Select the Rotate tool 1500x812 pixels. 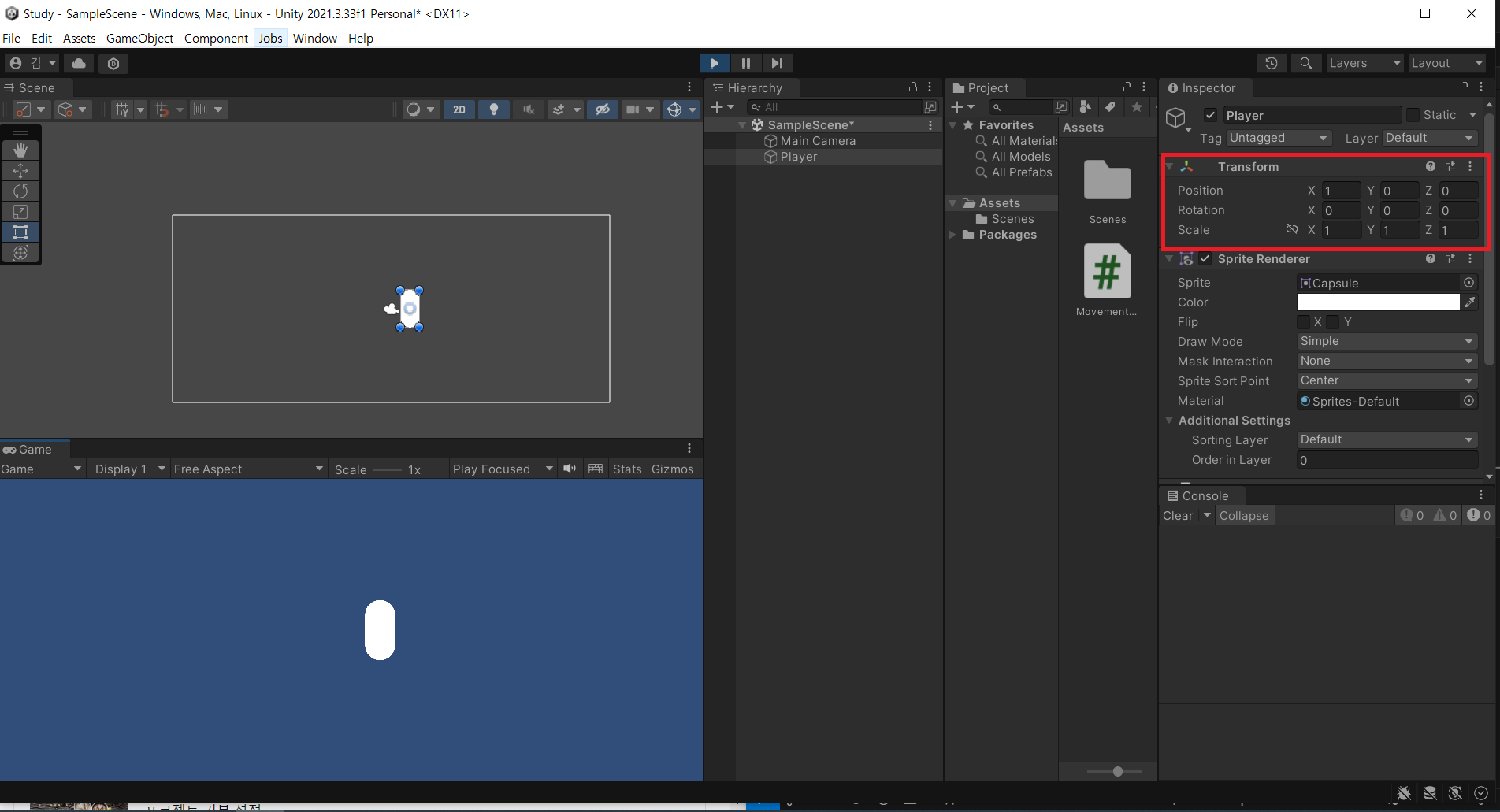(20, 191)
